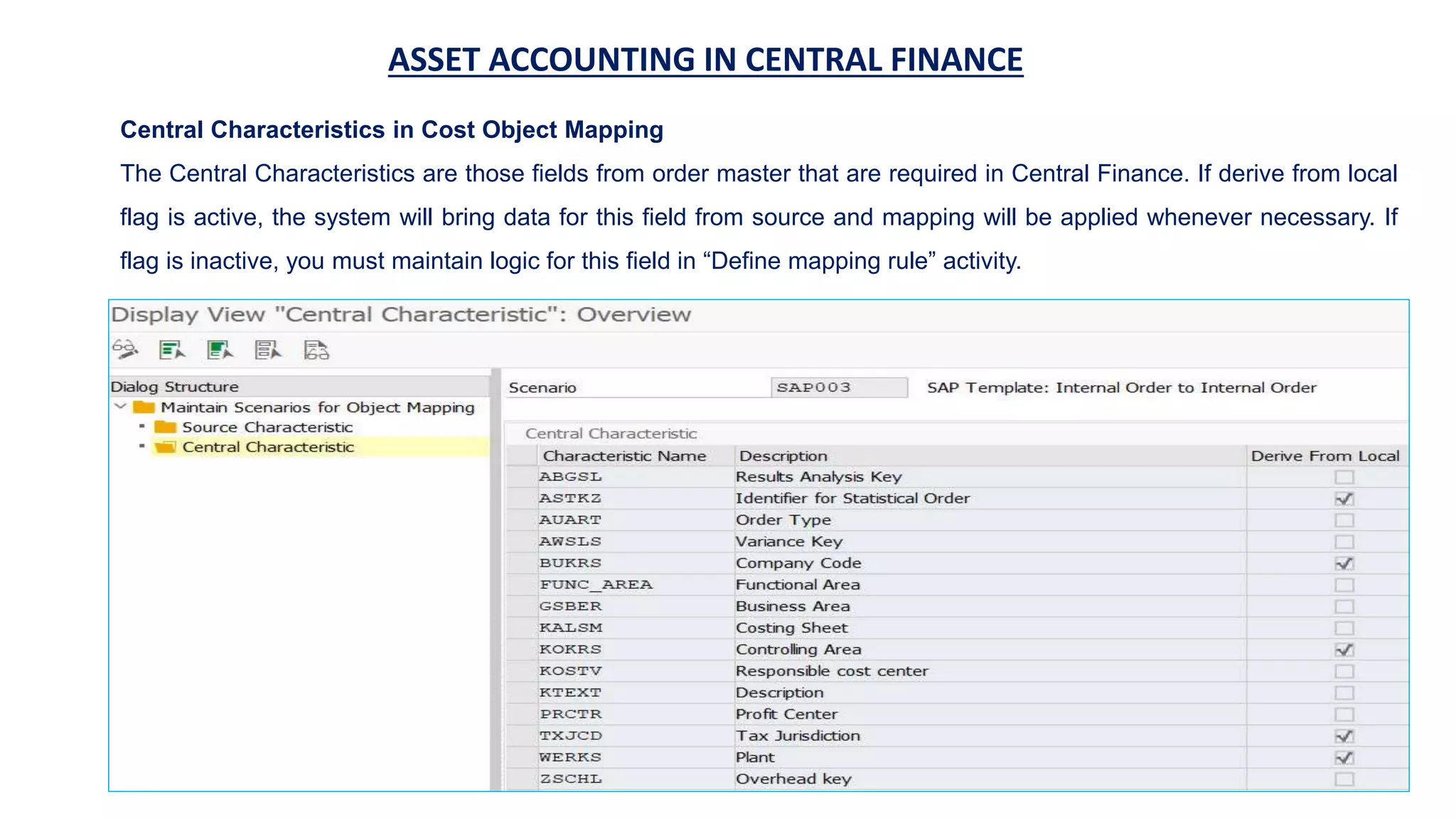Viewport: 1456px width, 819px height.
Task: Toggle Derive From Local for TXJCD Tax Jurisdiction
Action: point(1344,736)
